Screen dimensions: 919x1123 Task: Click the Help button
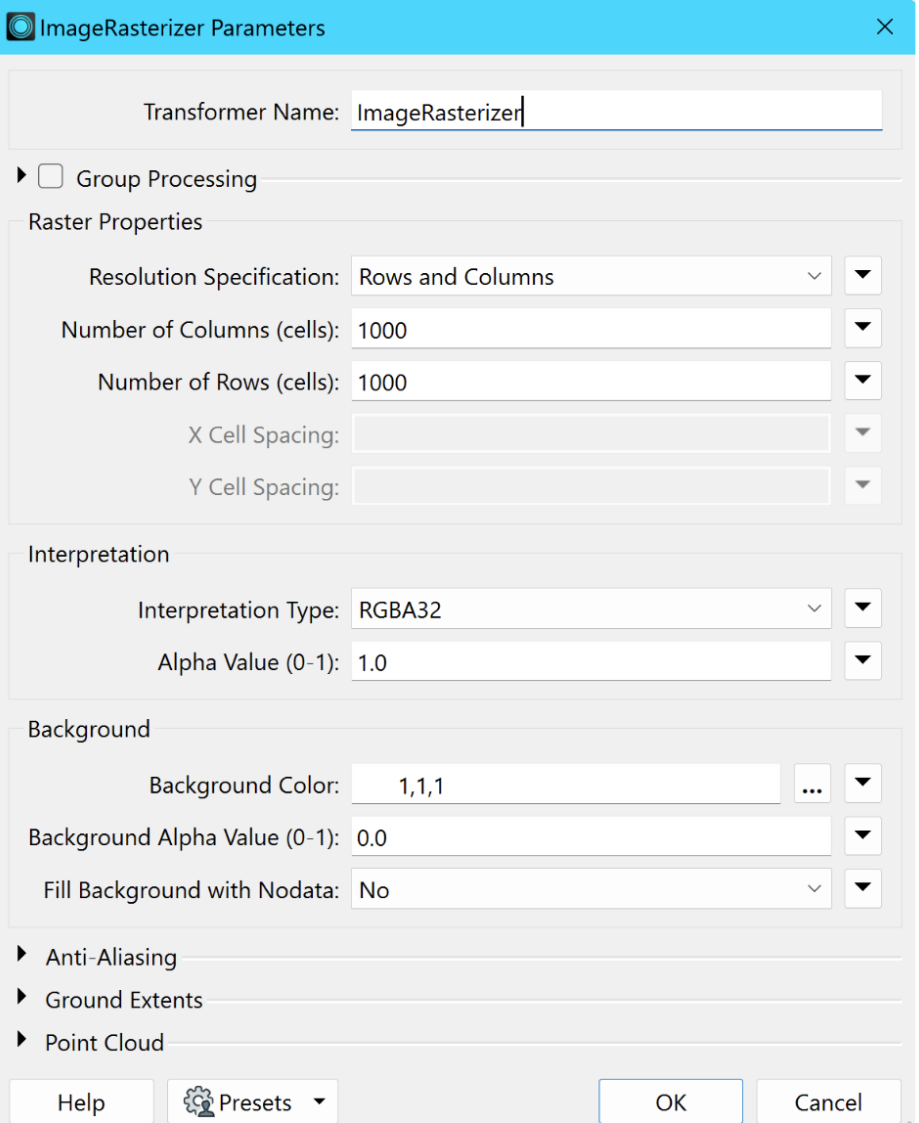pyautogui.click(x=82, y=1102)
